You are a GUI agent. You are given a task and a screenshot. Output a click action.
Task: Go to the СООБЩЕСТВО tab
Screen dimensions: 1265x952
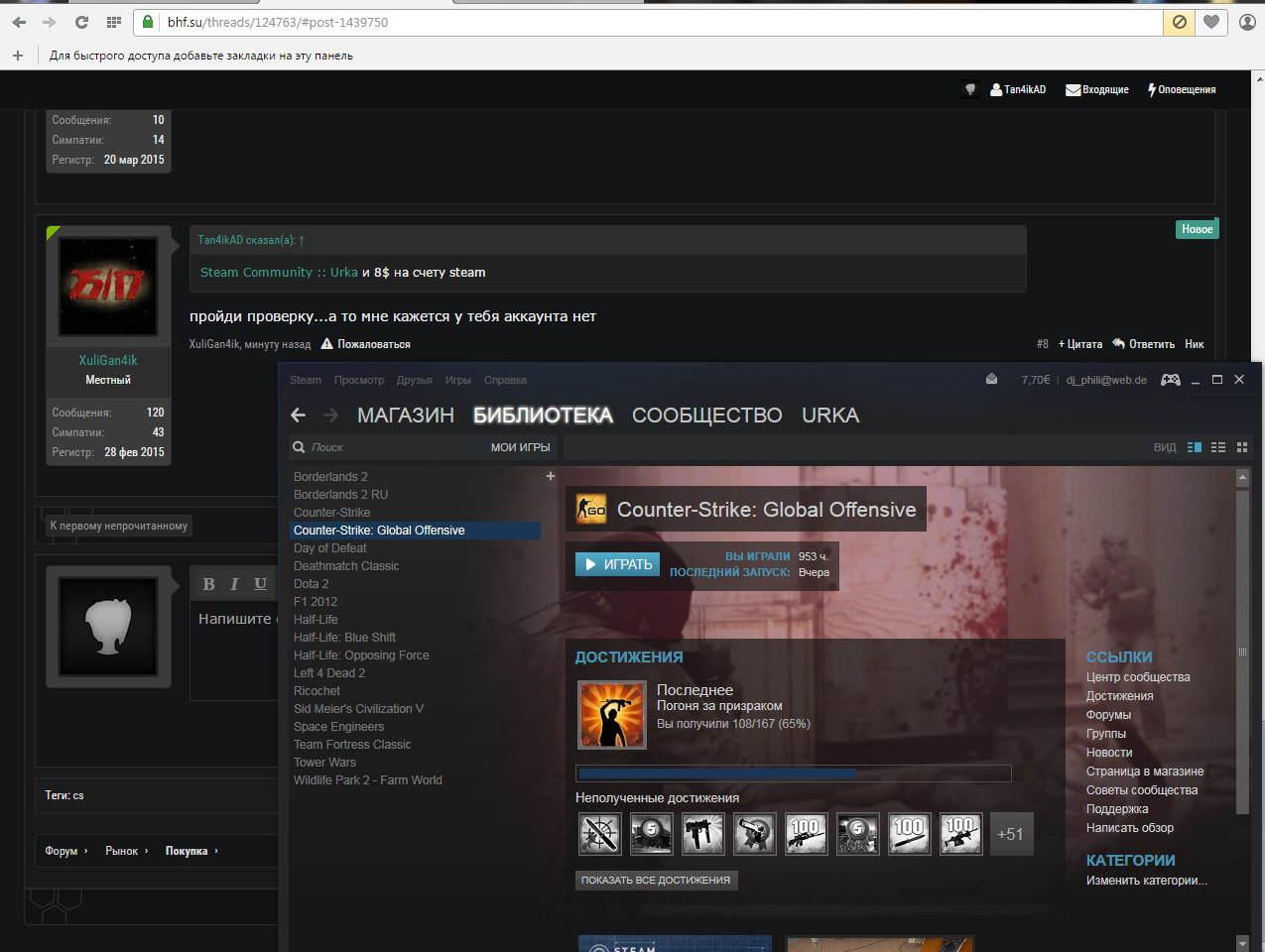tap(707, 416)
